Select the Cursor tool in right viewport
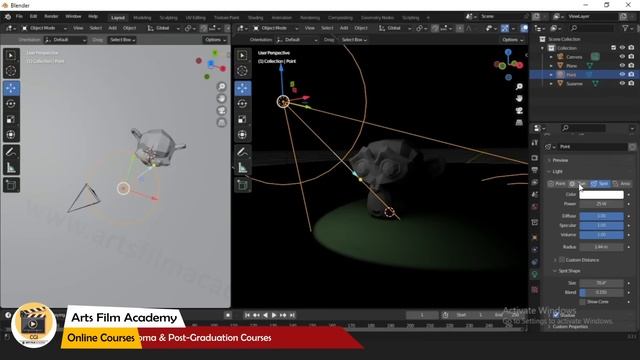The width and height of the screenshot is (640, 360). coord(242,71)
